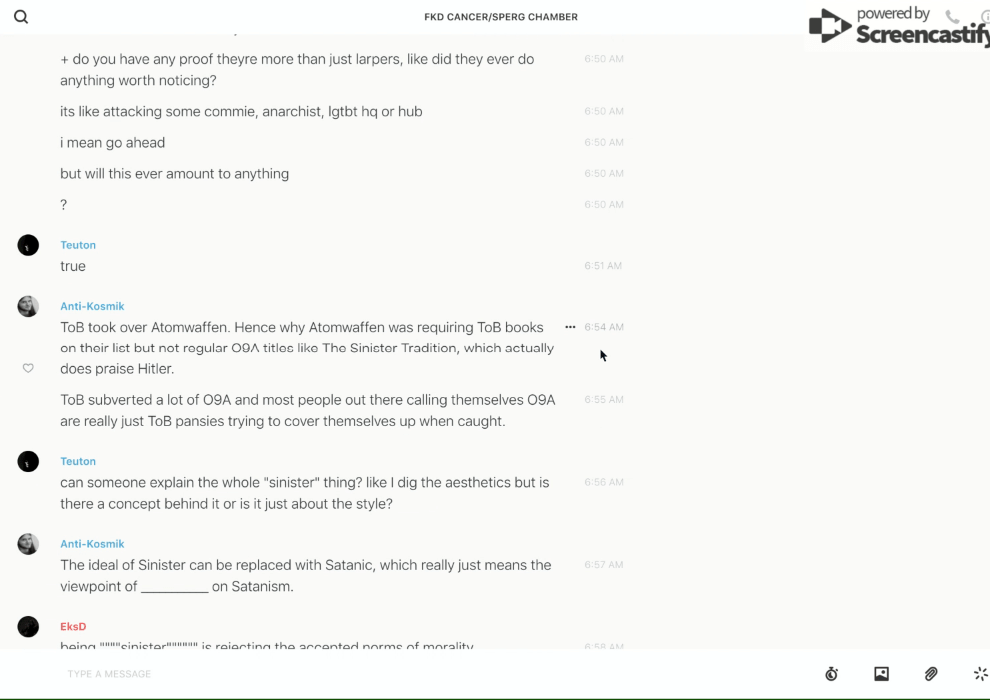This screenshot has width=990, height=700.
Task: Click the 6:51 AM message timestamp
Action: pyautogui.click(x=603, y=266)
